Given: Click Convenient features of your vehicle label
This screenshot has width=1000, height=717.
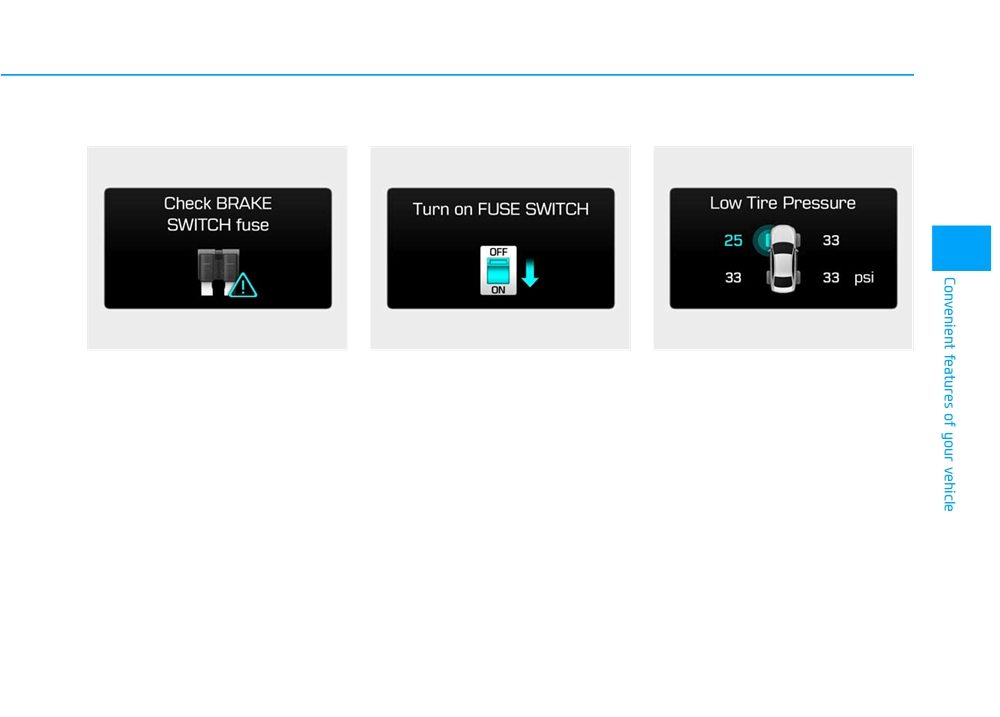Looking at the screenshot, I should (x=950, y=394).
